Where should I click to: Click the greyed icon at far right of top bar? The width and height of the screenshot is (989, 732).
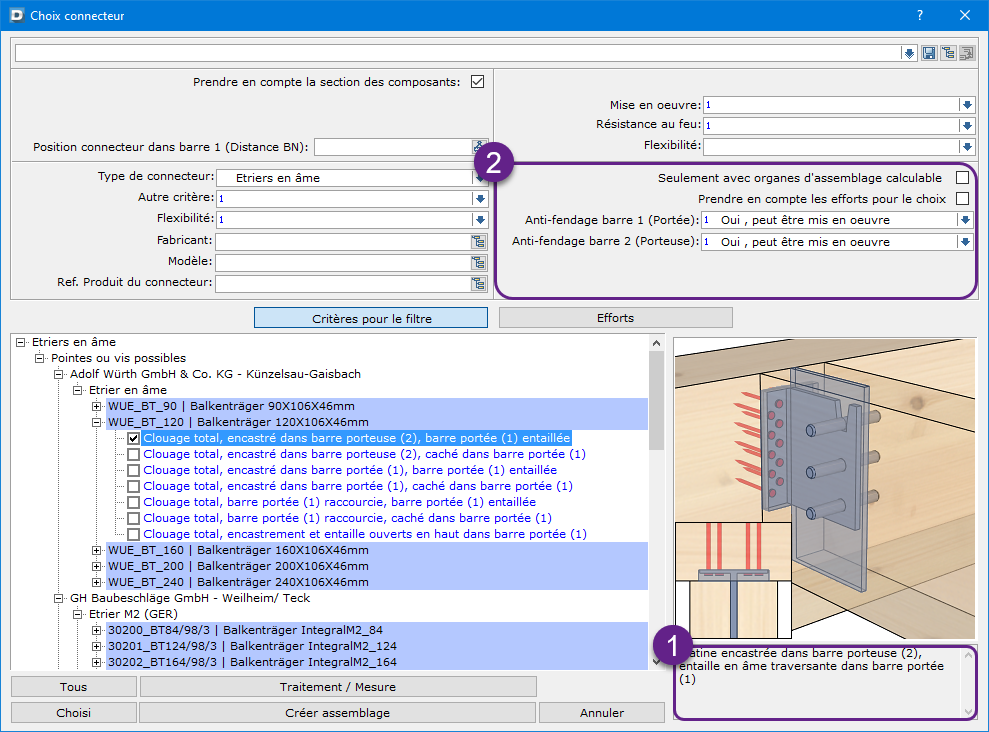click(x=966, y=53)
